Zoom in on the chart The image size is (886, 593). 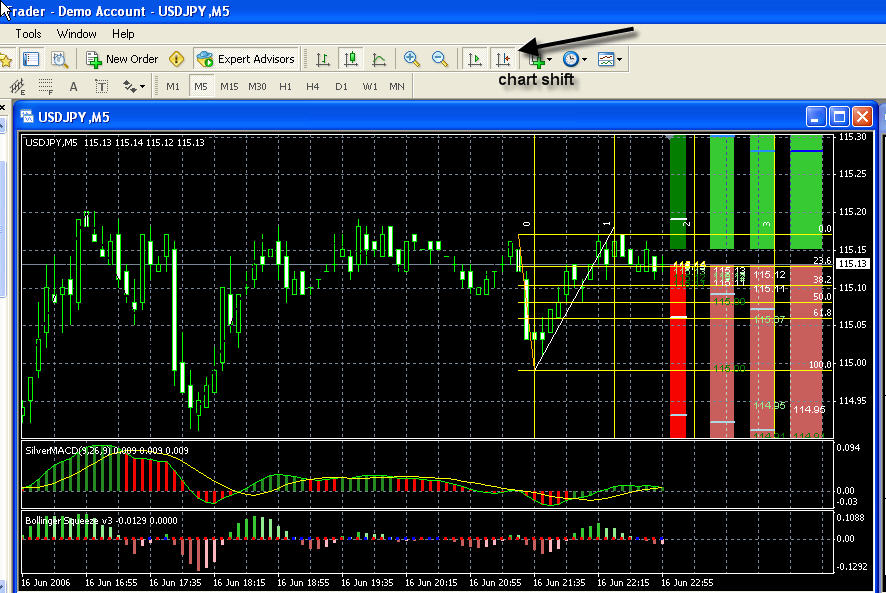412,59
